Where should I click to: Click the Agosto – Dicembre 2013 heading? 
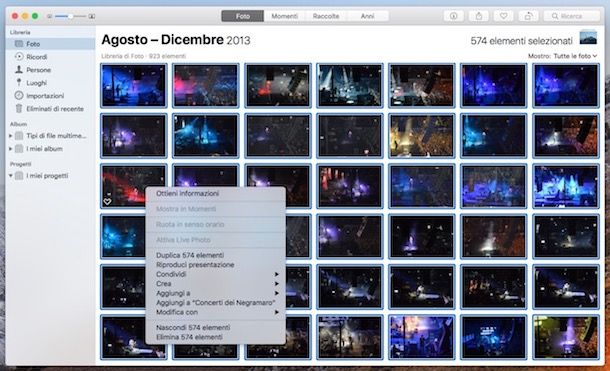pyautogui.click(x=176, y=40)
